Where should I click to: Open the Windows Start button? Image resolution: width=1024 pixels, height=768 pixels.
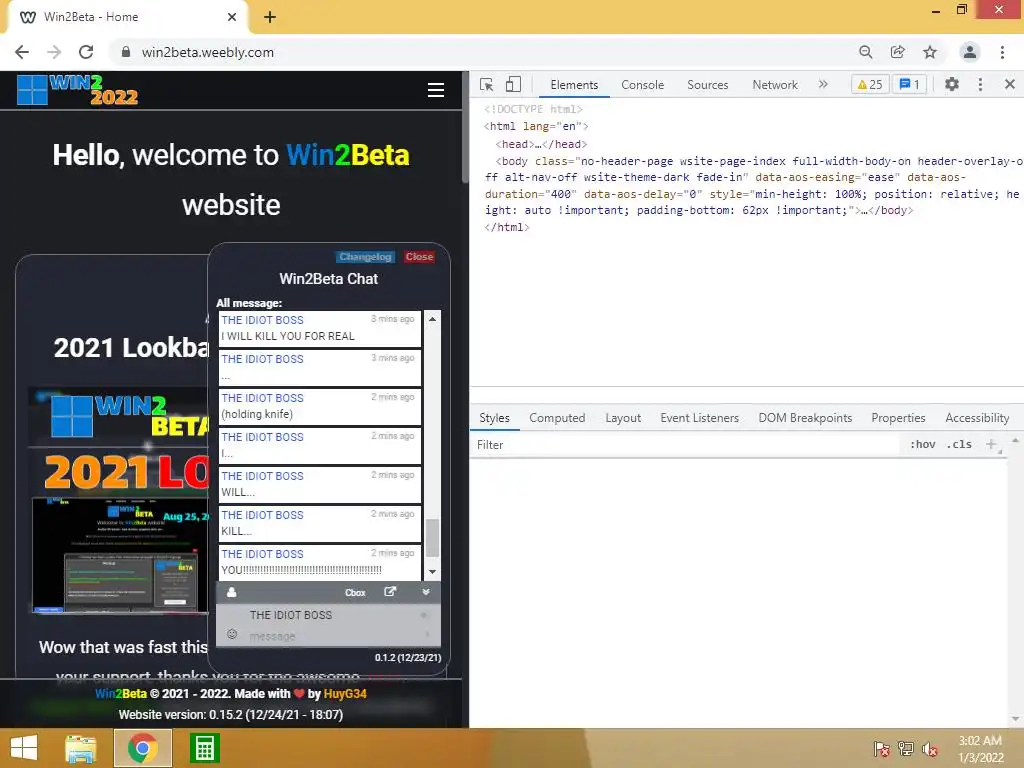point(24,748)
